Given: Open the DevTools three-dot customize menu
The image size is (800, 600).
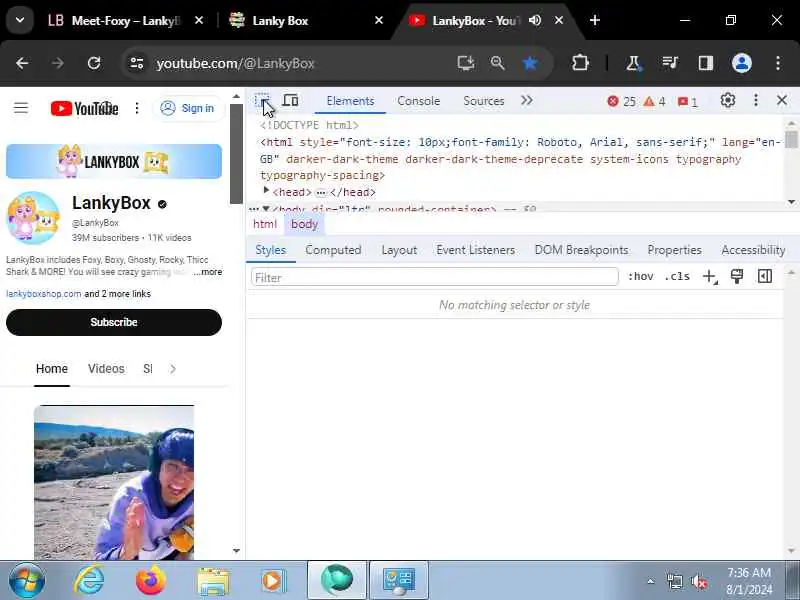Looking at the screenshot, I should 756,101.
